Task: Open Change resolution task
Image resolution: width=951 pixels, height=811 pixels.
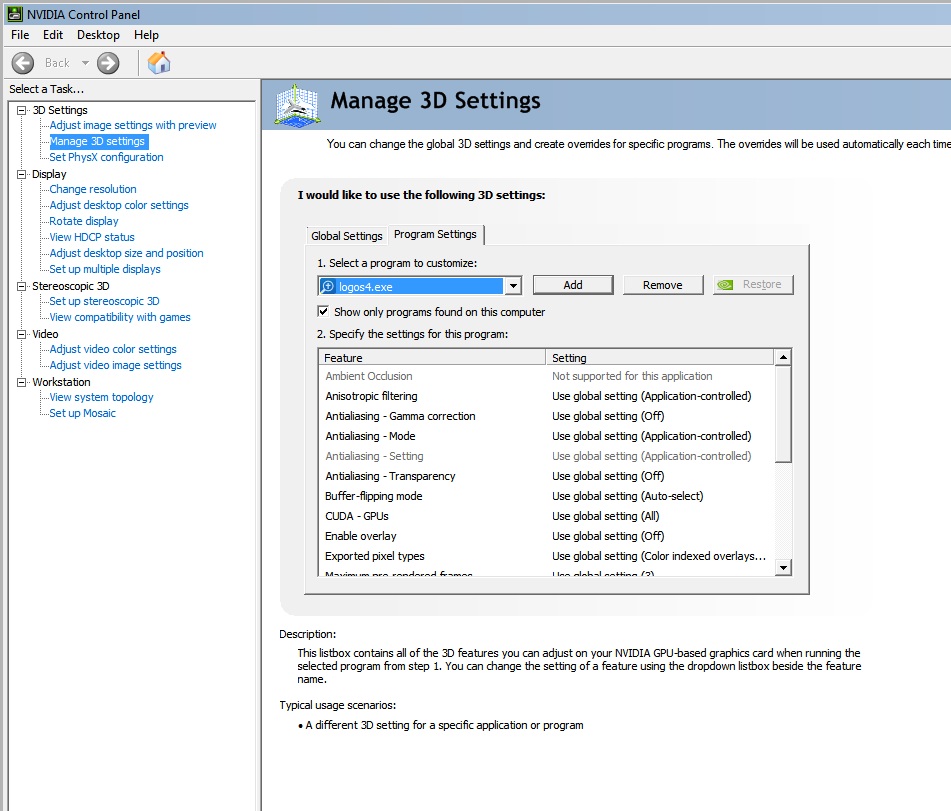Action: [x=93, y=189]
